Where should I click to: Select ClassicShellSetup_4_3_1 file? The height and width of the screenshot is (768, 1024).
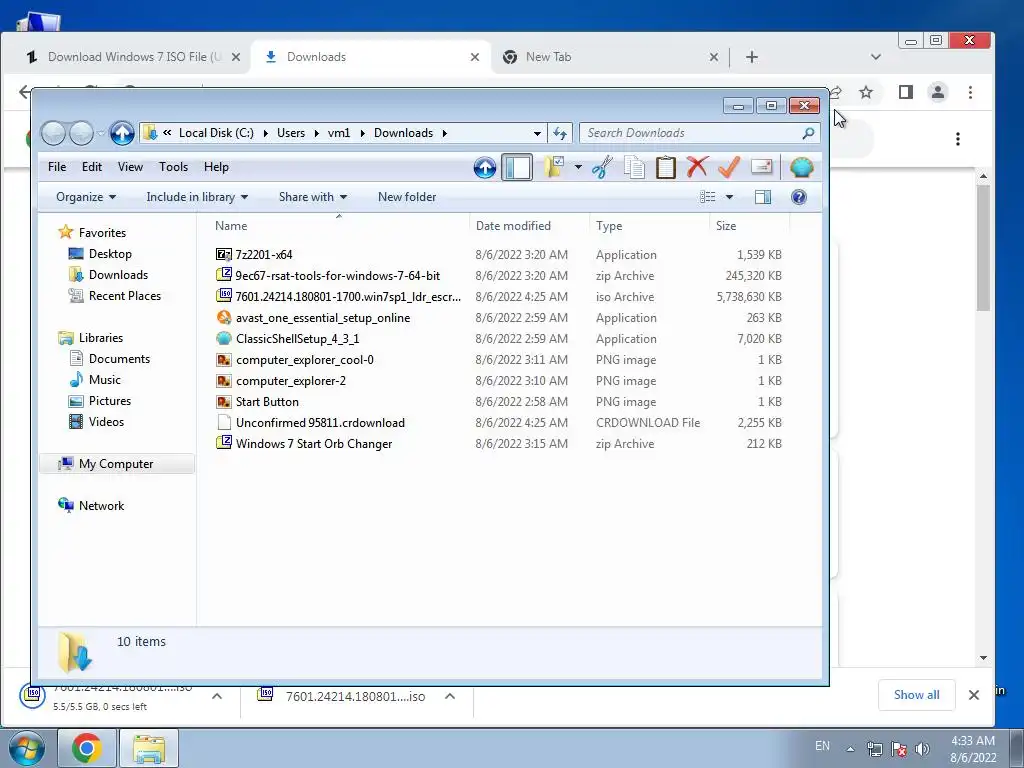(x=297, y=339)
